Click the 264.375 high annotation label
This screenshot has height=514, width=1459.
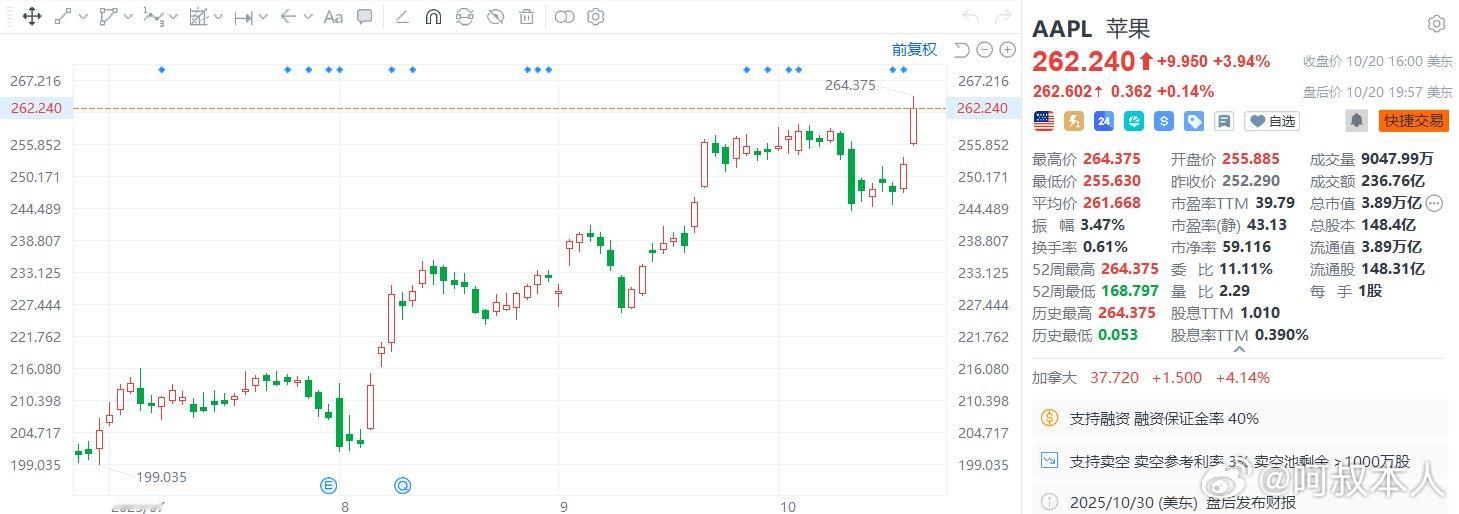pos(850,86)
